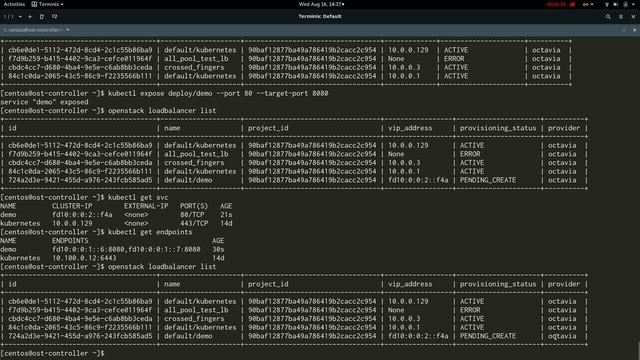The image size is (640, 360).
Task: Click the volume speaker icon
Action: coord(616,4)
